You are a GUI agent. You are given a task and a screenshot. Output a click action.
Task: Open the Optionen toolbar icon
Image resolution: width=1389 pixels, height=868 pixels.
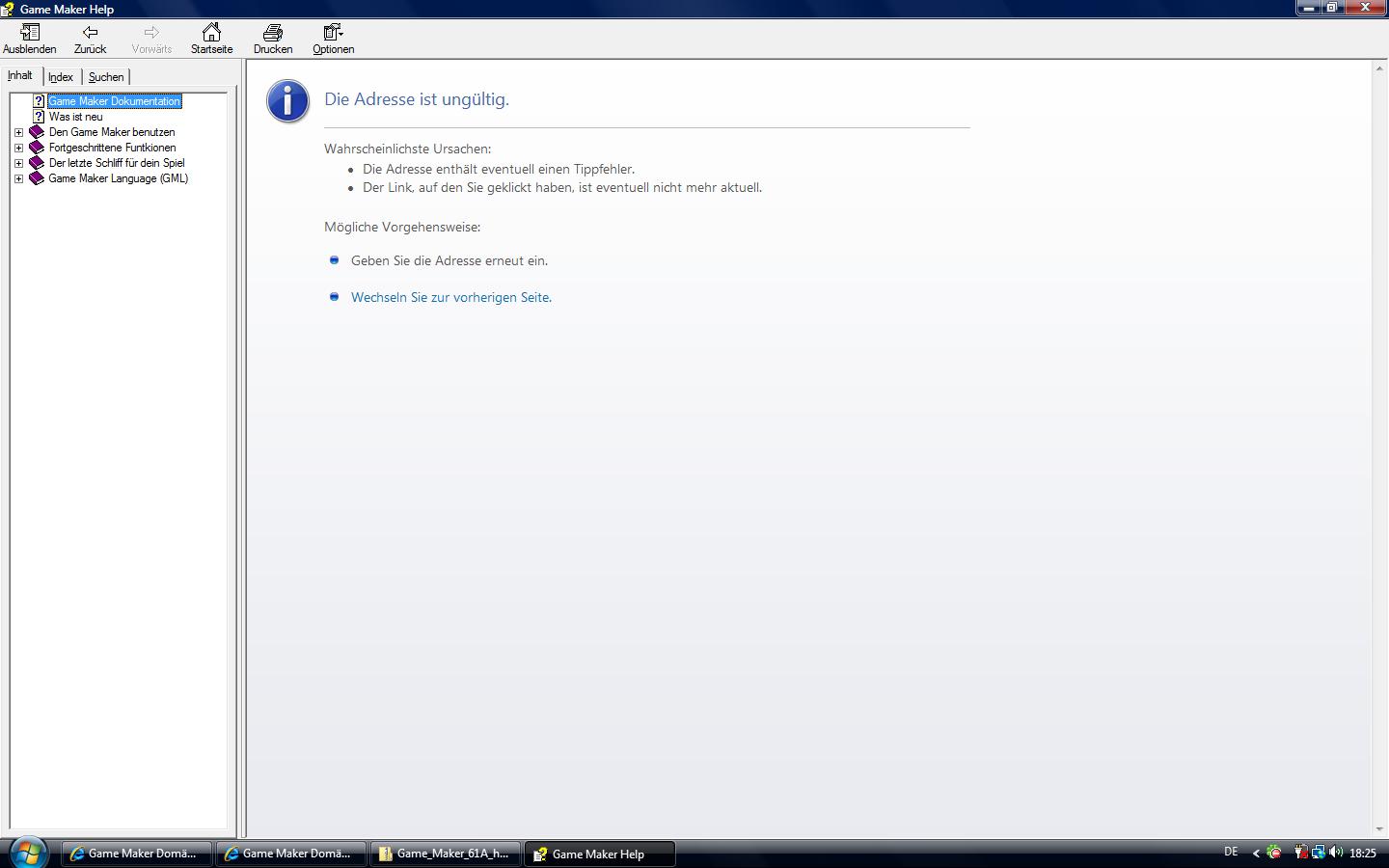(x=333, y=33)
